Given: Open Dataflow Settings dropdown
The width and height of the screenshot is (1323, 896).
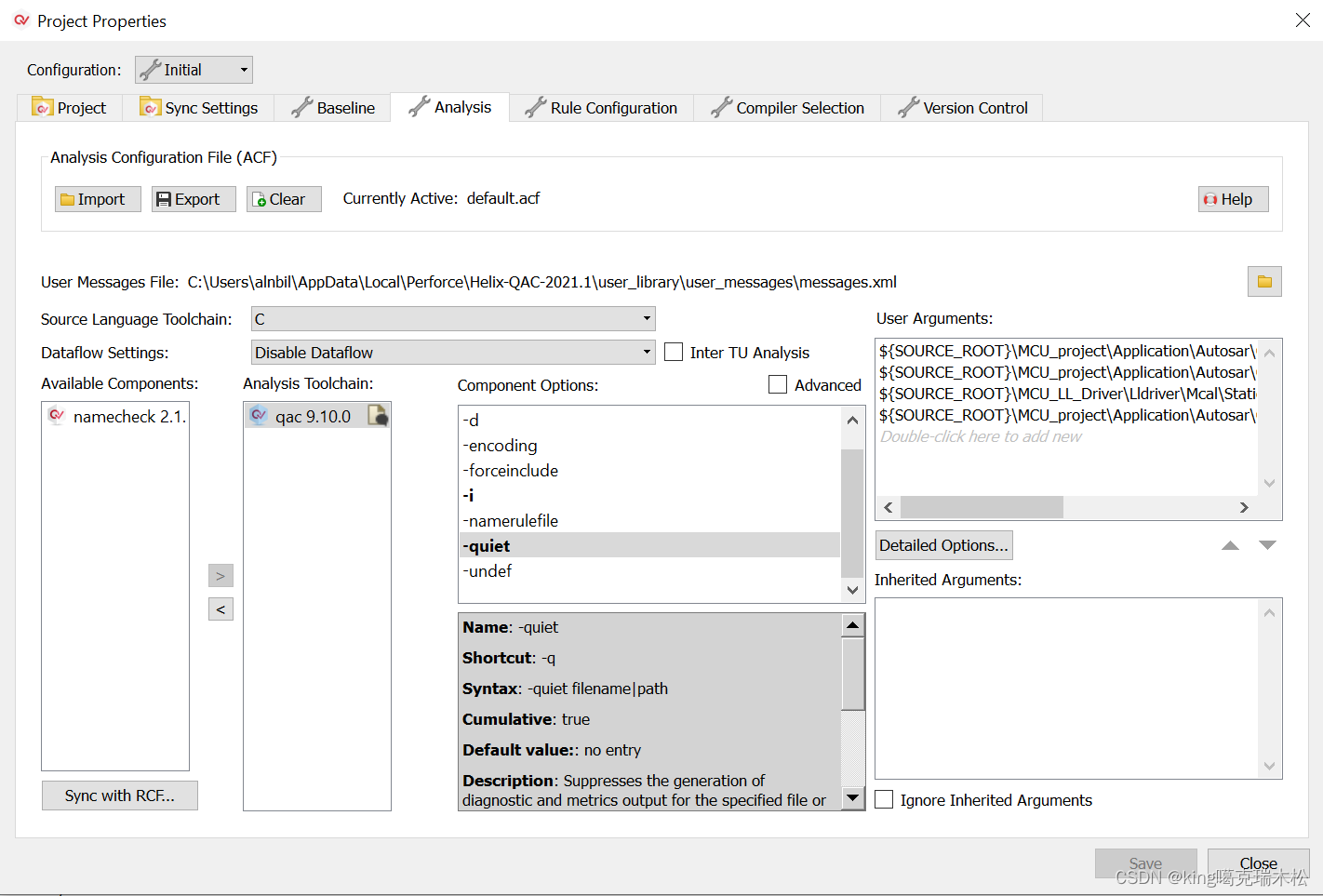Looking at the screenshot, I should tap(453, 353).
